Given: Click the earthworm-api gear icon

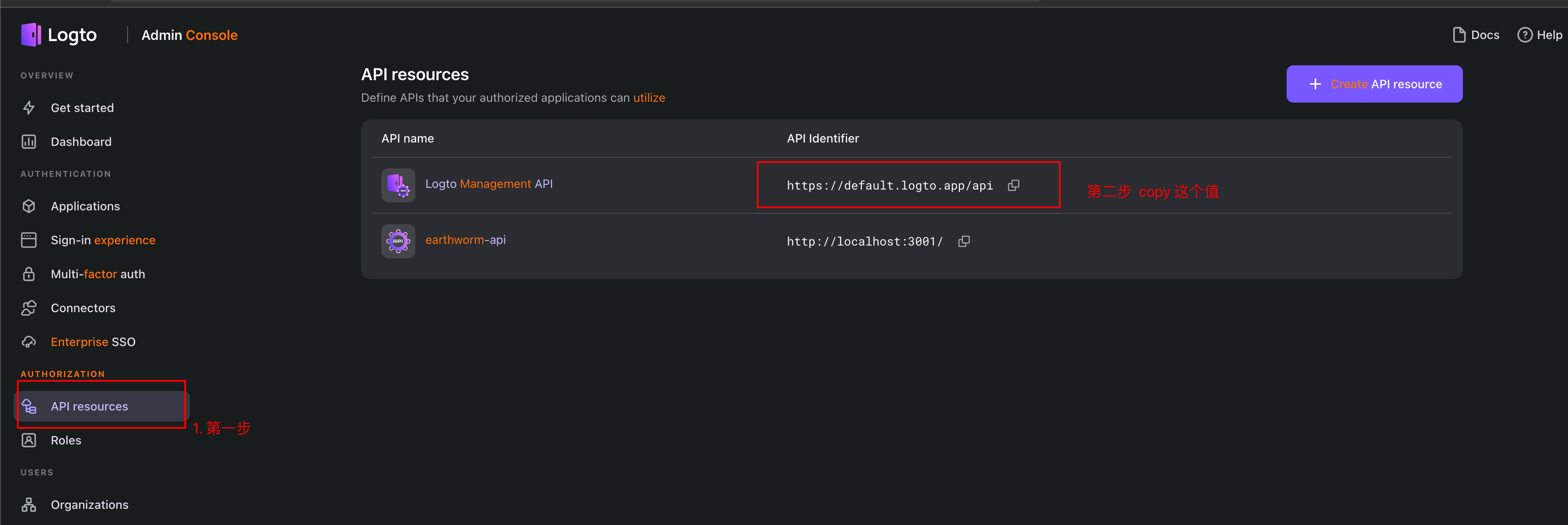Looking at the screenshot, I should tap(398, 241).
